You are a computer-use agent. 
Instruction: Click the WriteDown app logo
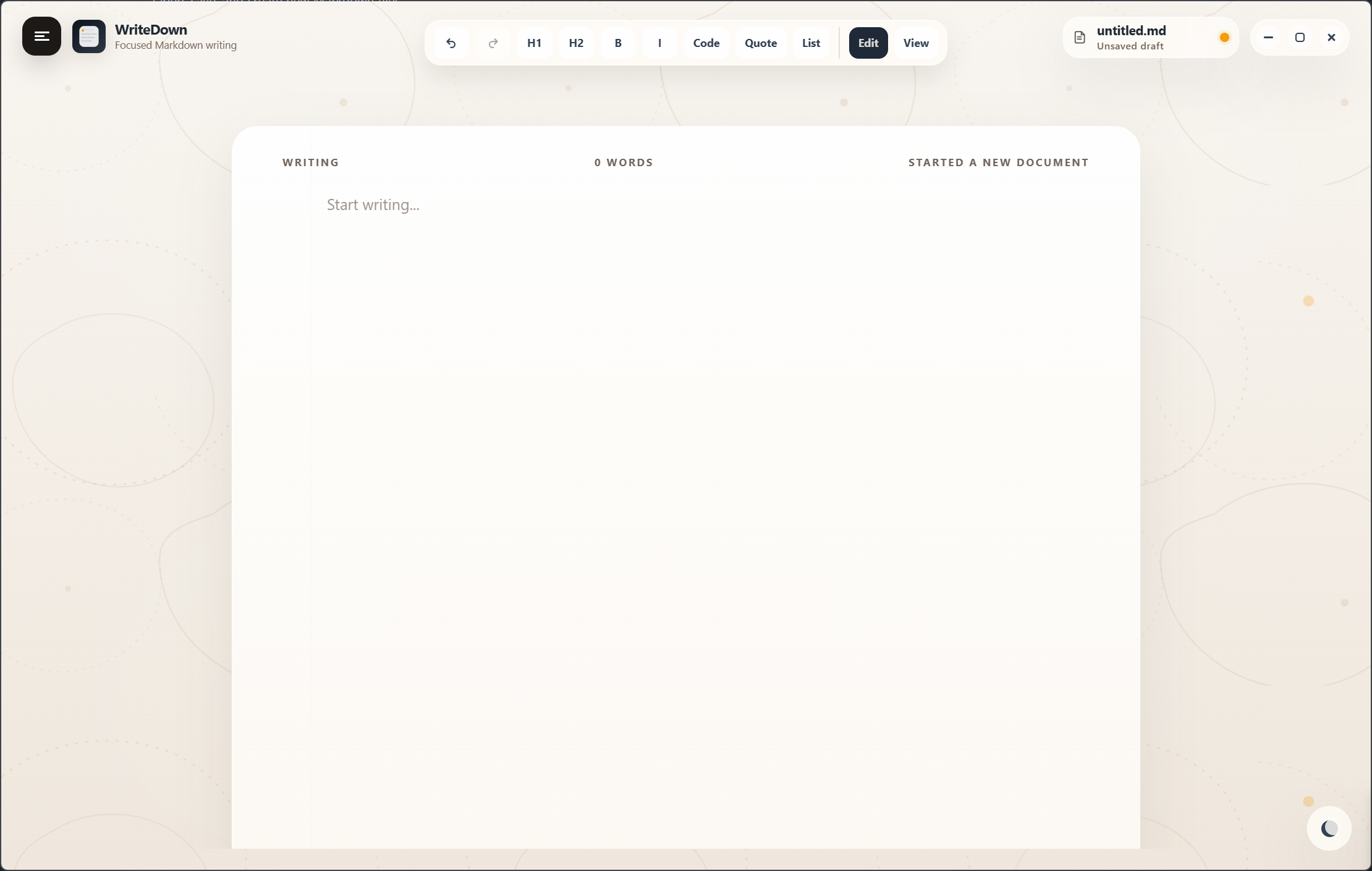(x=88, y=36)
